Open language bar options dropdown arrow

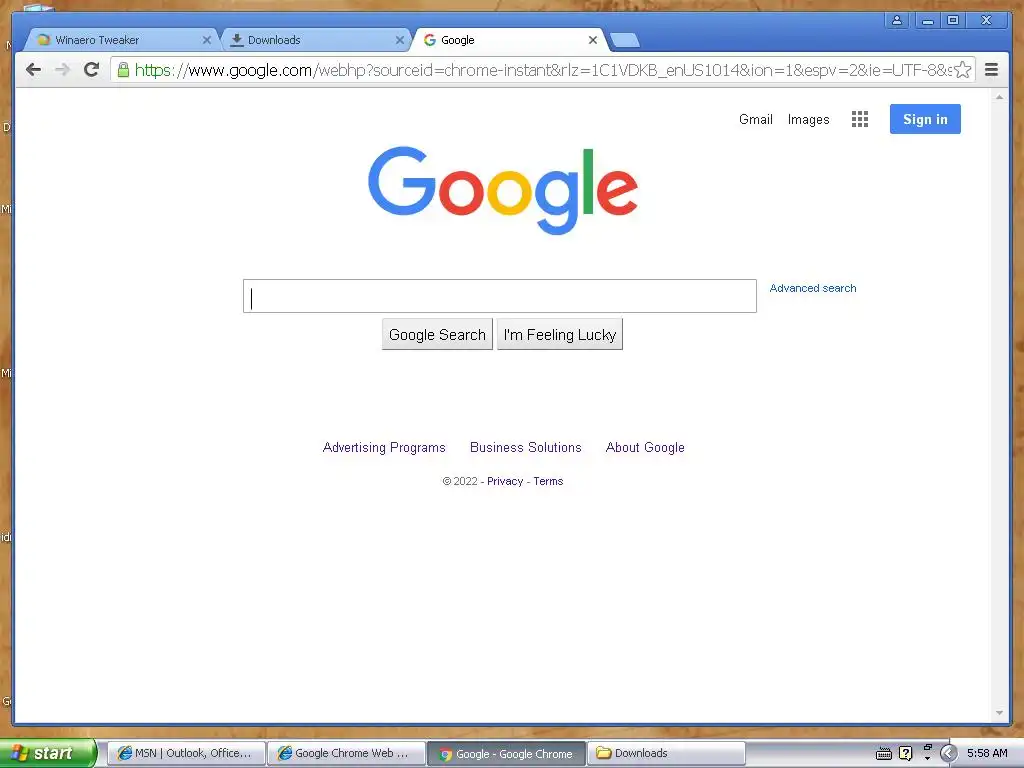pyautogui.click(x=927, y=759)
